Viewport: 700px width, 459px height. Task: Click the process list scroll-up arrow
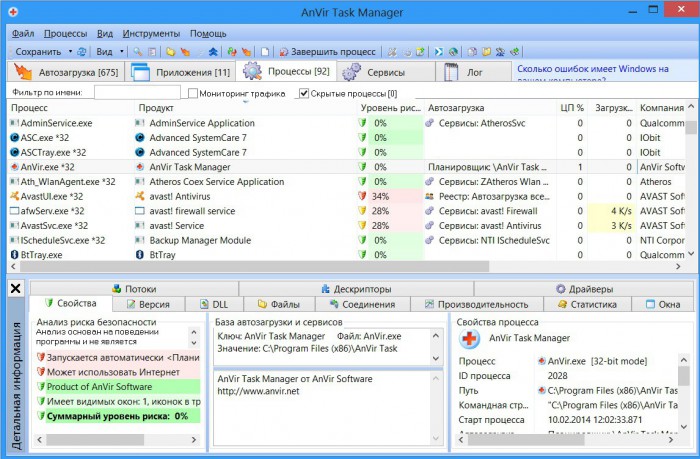coord(691,106)
